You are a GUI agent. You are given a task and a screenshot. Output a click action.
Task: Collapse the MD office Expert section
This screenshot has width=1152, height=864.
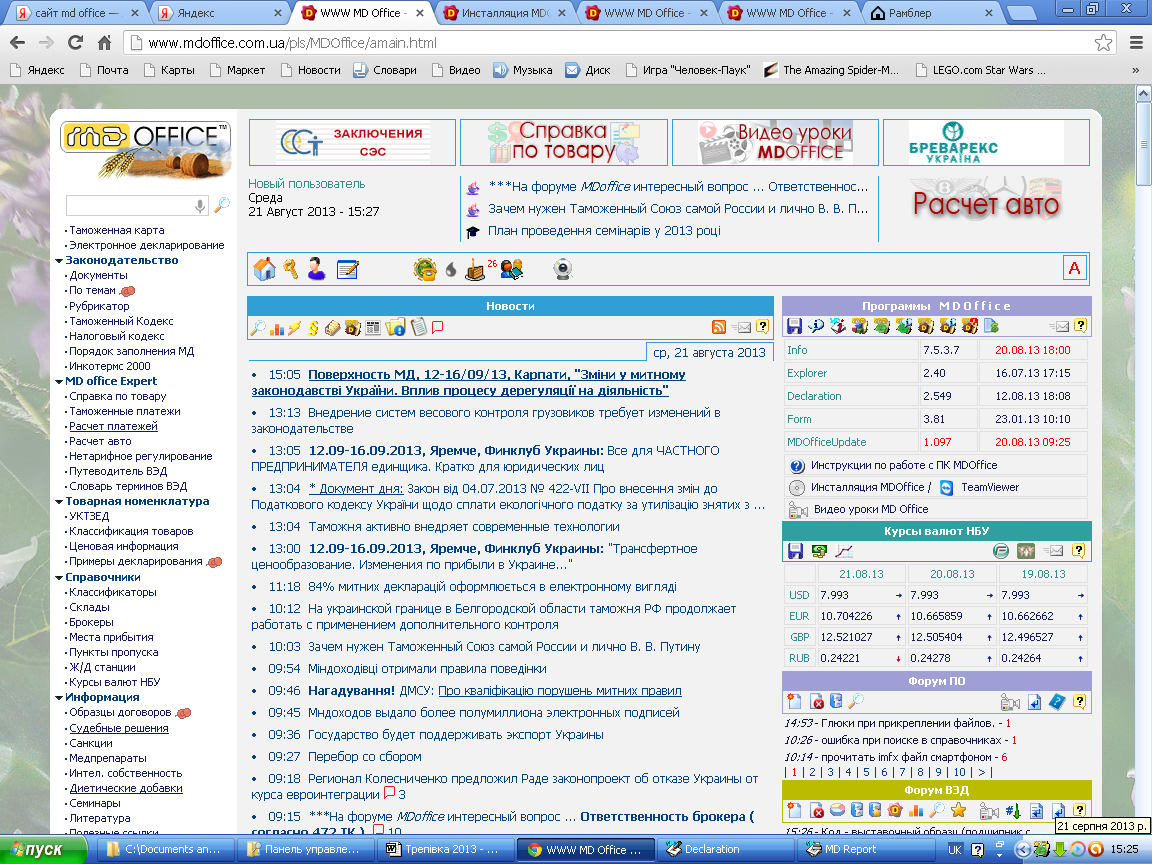point(59,381)
